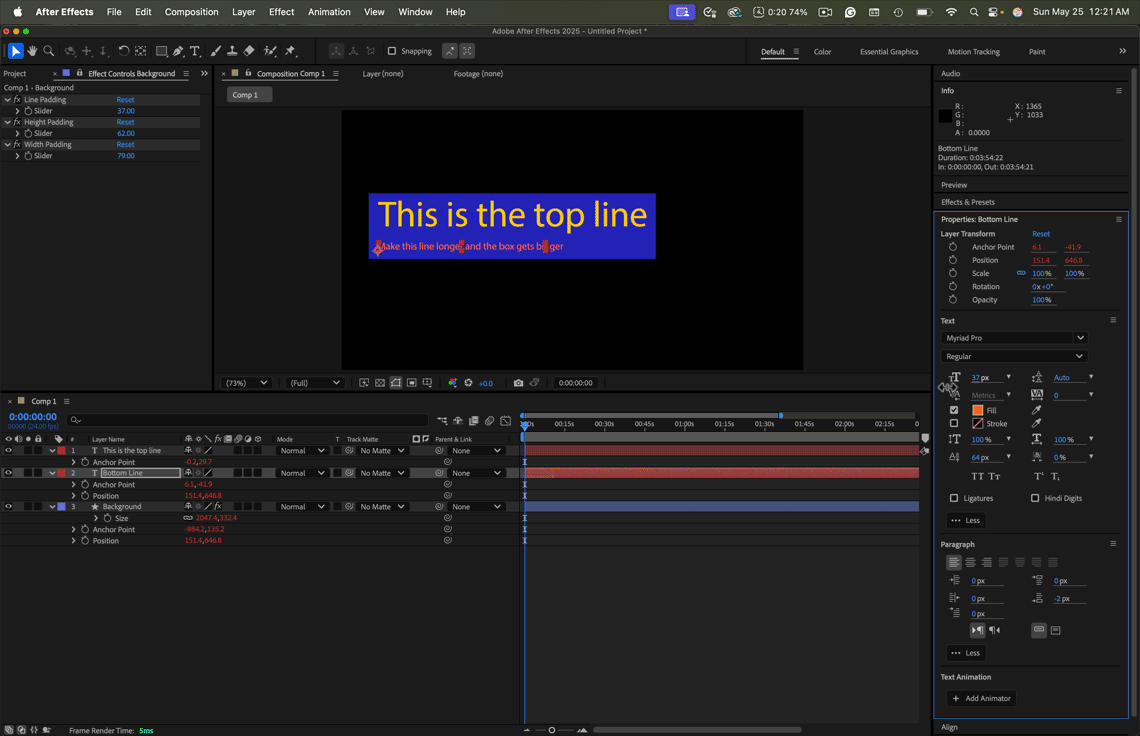Screen dimensions: 1140x736
Task: Select the Brush tool
Action: 216,51
